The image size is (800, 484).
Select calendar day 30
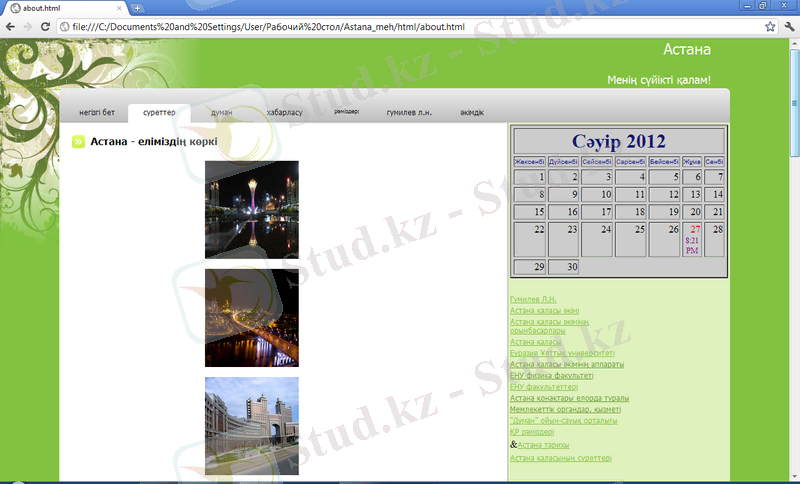coord(563,267)
